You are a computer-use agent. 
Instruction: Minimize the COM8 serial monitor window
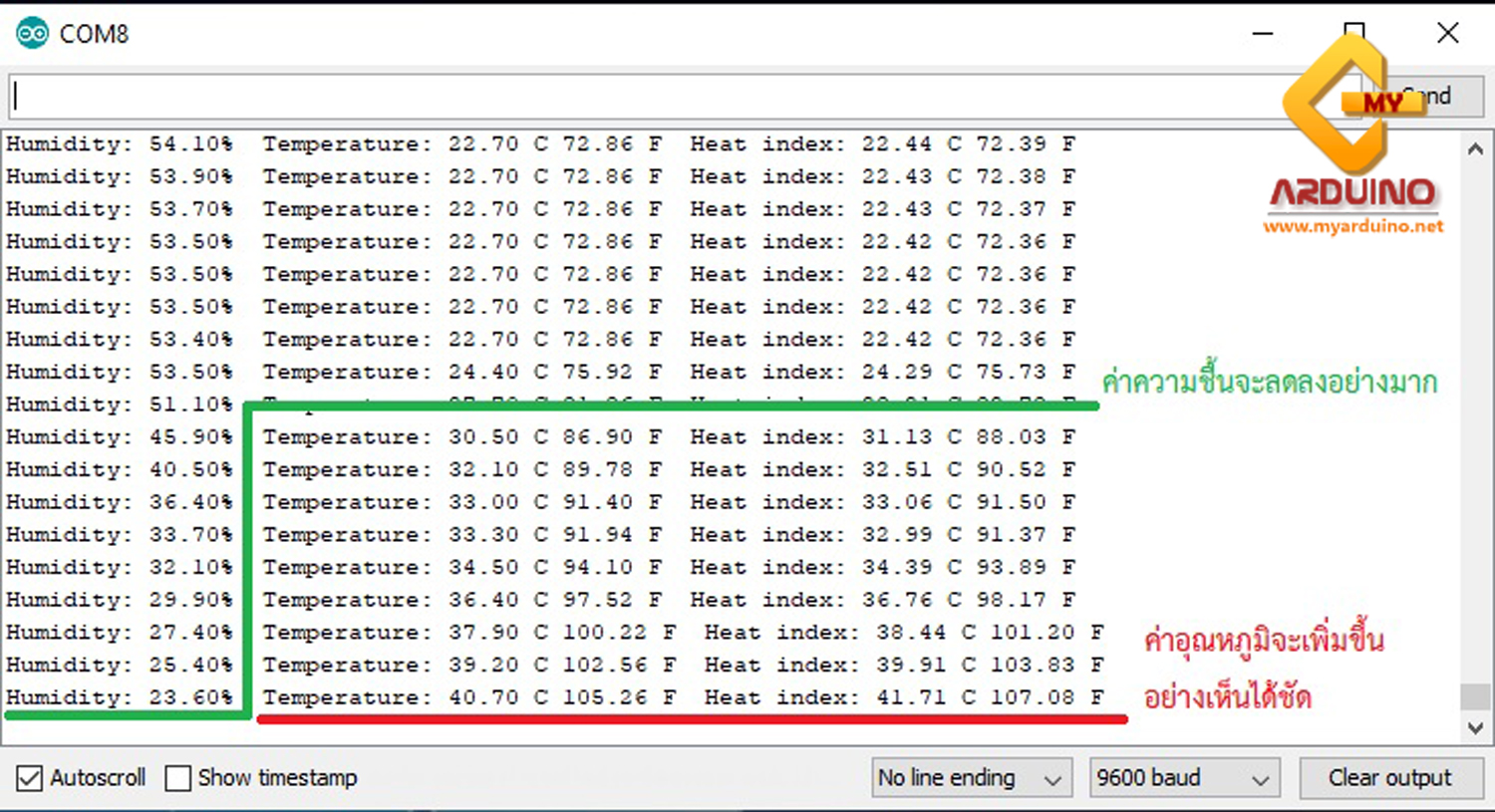click(x=1263, y=34)
